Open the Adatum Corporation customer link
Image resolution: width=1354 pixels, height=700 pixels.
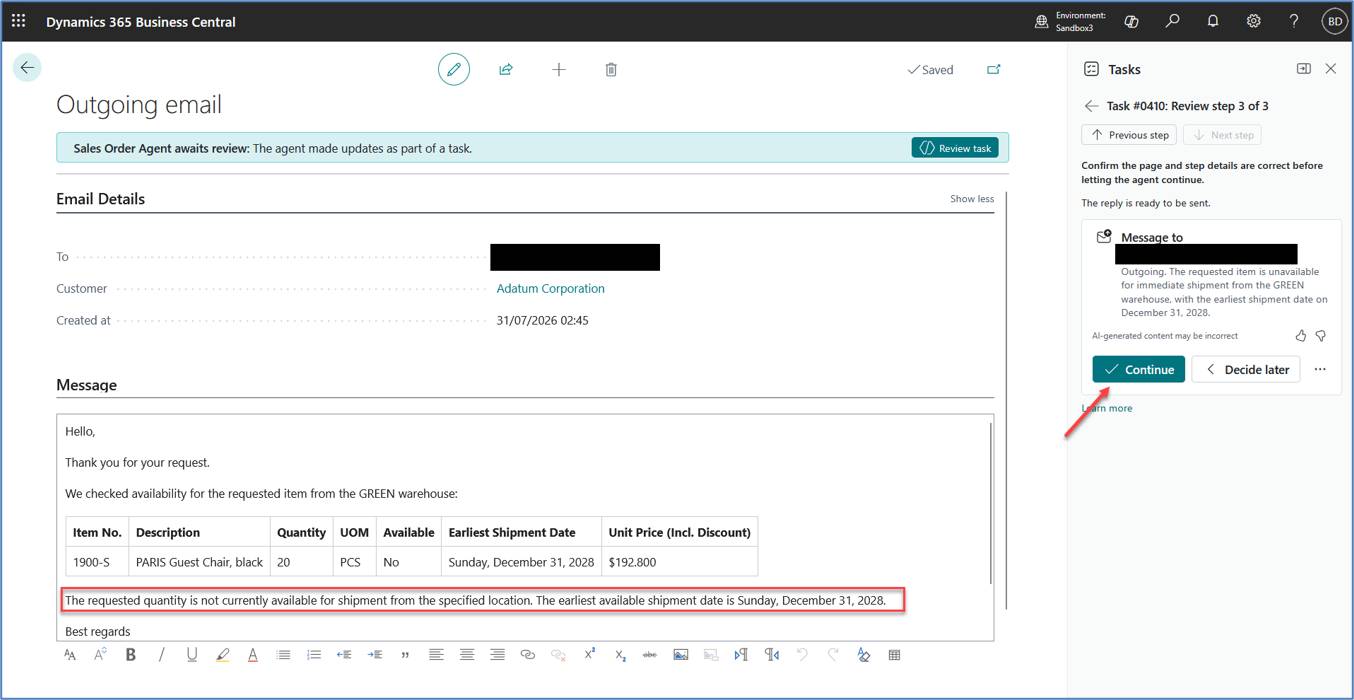(551, 288)
